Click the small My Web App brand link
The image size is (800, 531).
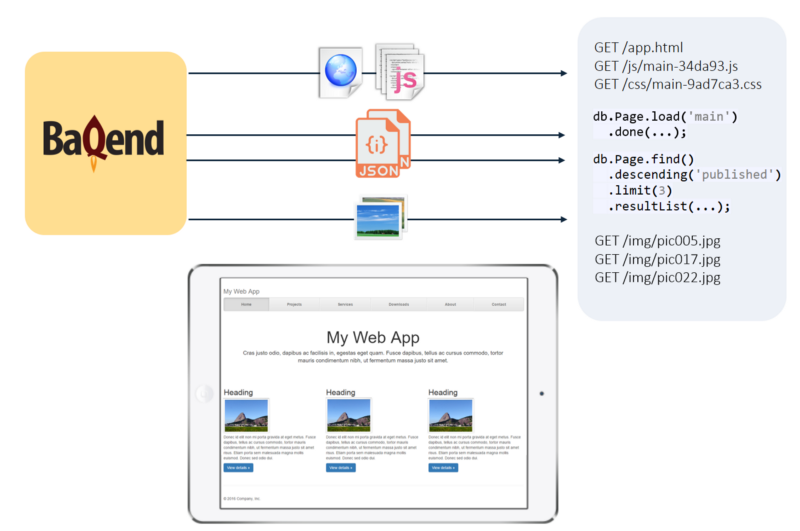click(x=241, y=291)
